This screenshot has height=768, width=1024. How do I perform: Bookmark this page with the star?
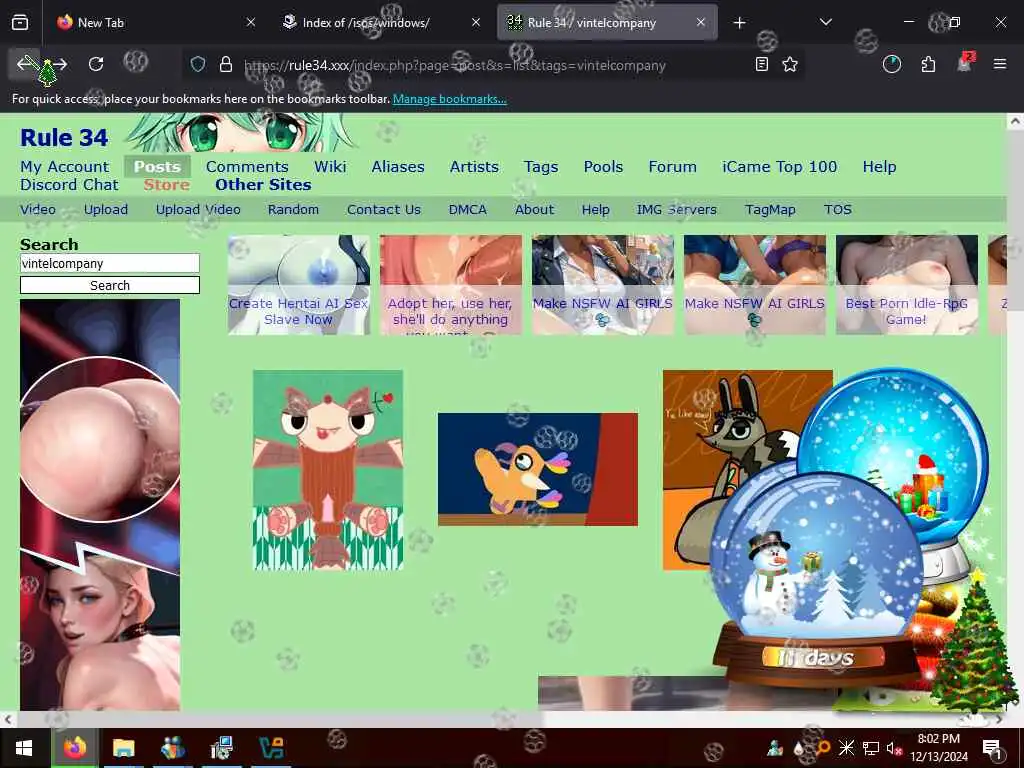pyautogui.click(x=790, y=64)
